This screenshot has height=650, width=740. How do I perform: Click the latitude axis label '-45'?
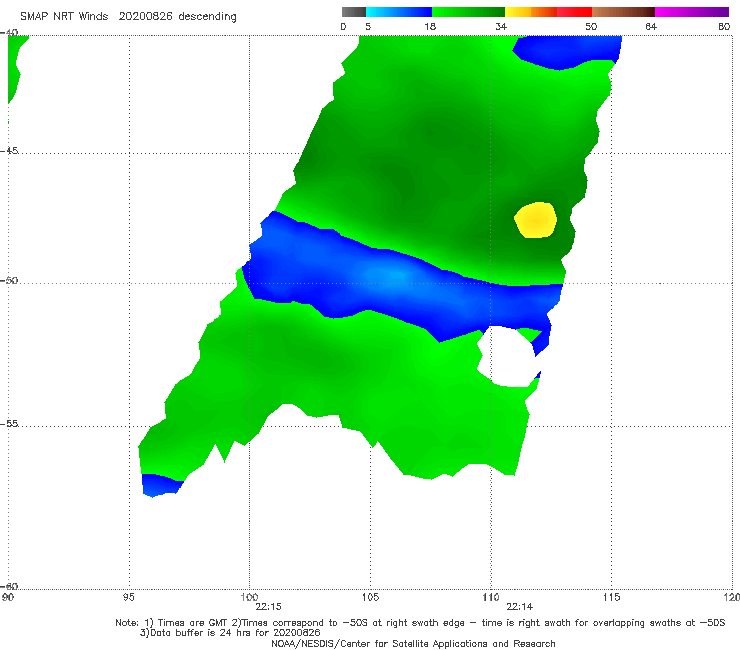coord(9,151)
